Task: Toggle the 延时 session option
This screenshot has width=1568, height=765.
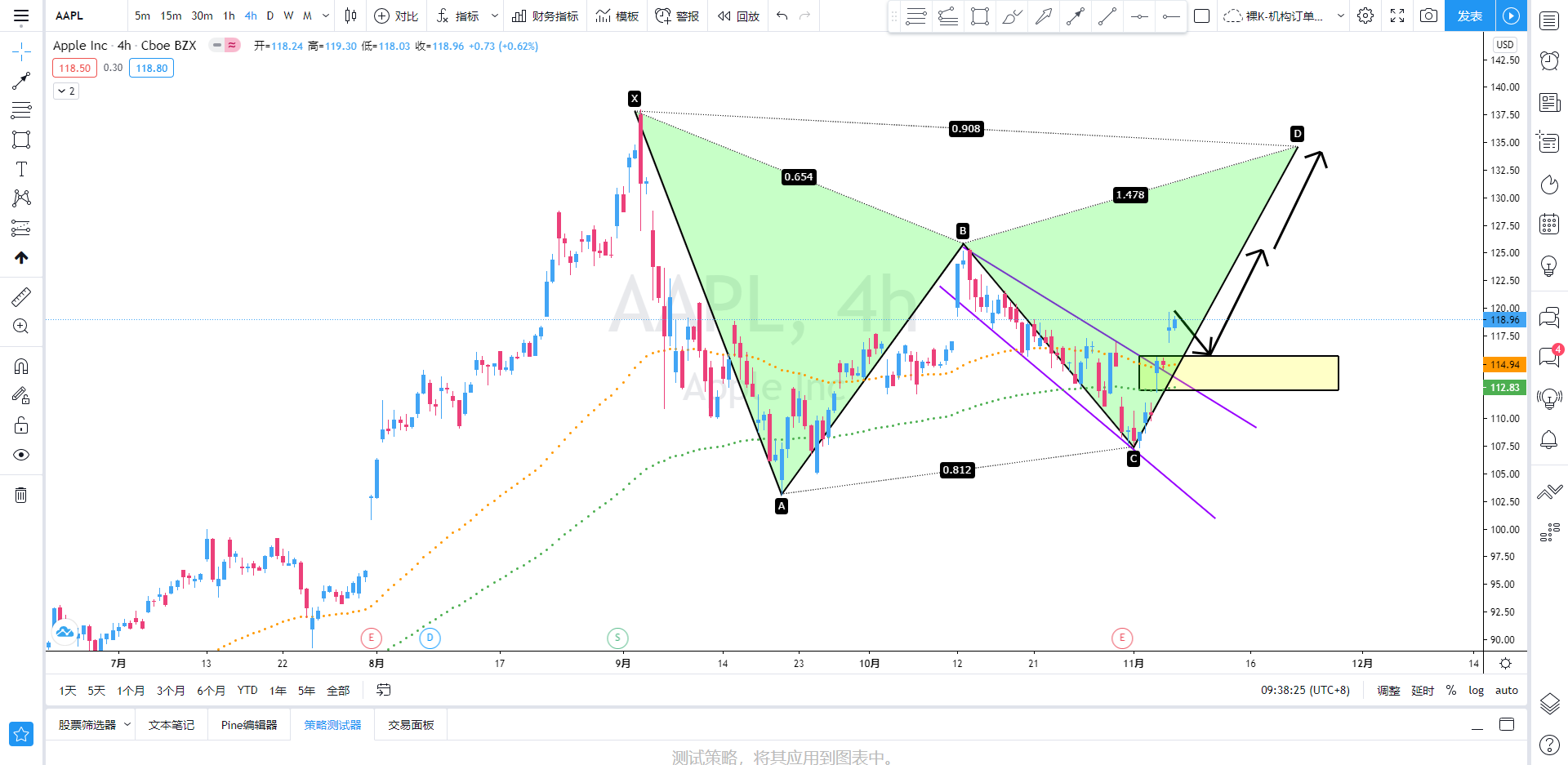Action: (1423, 691)
